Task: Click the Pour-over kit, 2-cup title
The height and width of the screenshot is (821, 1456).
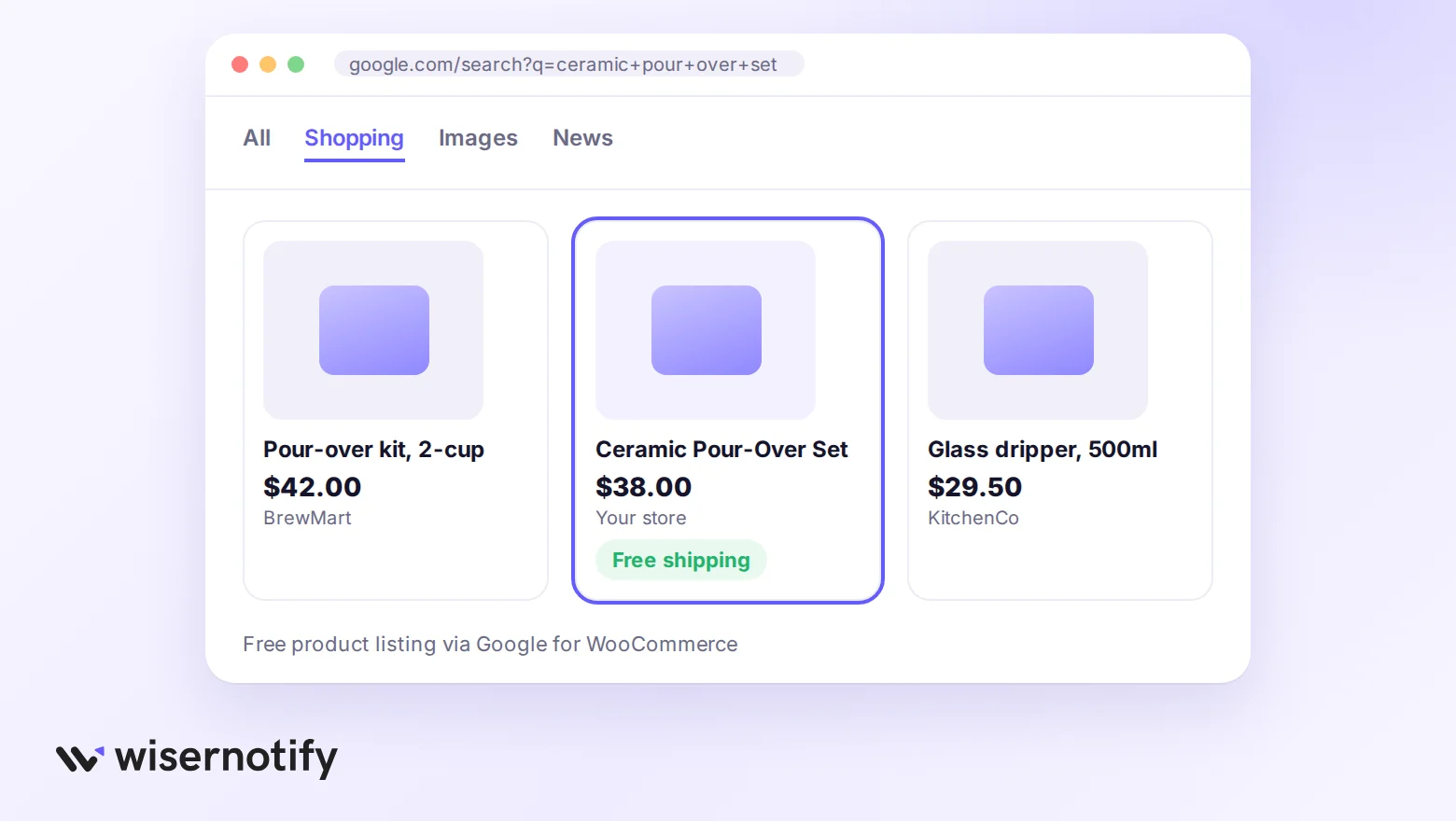Action: pyautogui.click(x=373, y=450)
